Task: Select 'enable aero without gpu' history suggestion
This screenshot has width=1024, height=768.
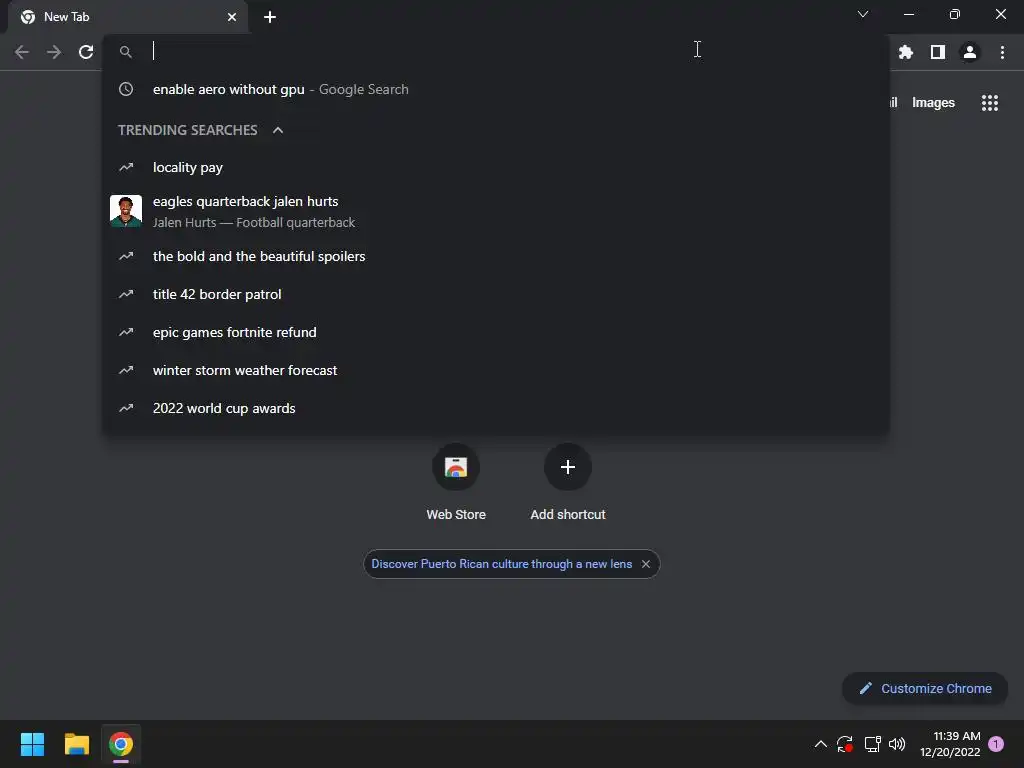Action: tap(496, 89)
